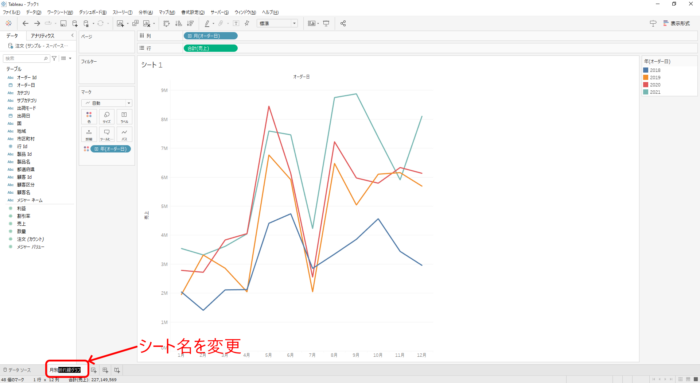700x383 pixels.
Task: Click the 2021 color swatch in legend
Action: point(646,92)
